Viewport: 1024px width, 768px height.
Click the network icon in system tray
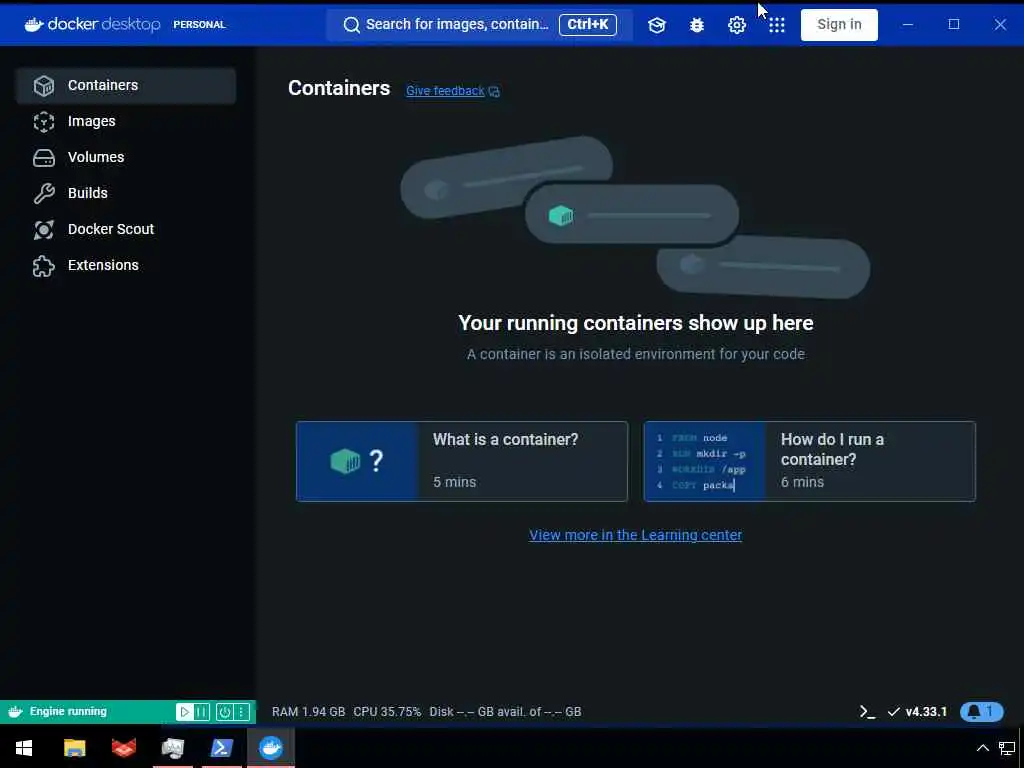click(1007, 748)
